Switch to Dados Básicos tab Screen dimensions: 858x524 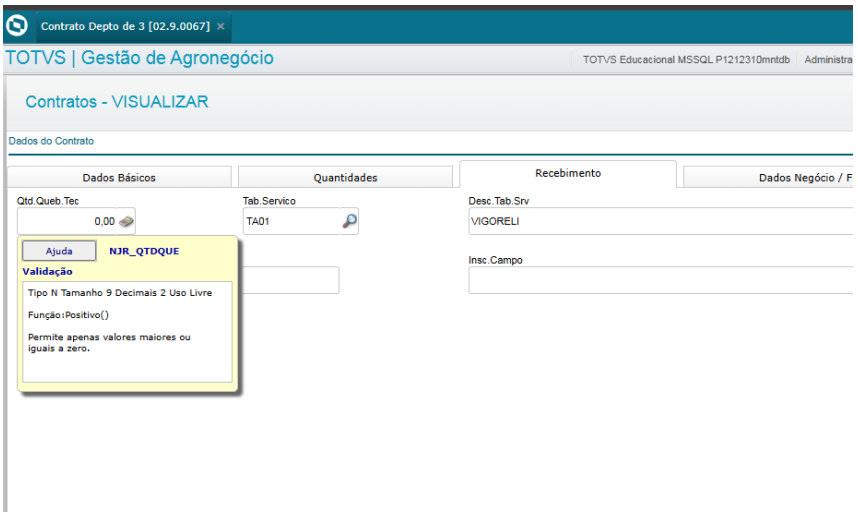(119, 177)
